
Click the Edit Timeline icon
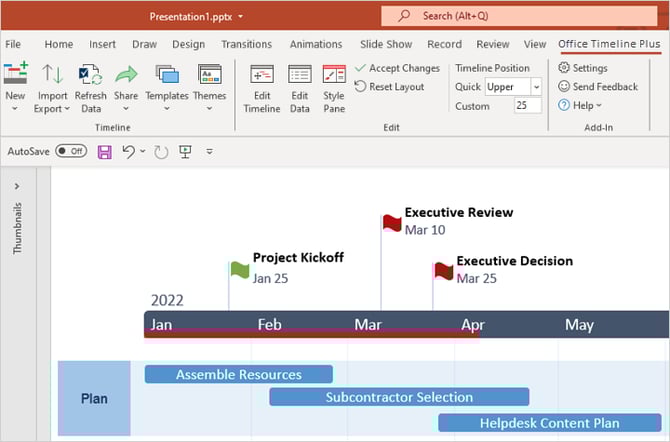[262, 76]
